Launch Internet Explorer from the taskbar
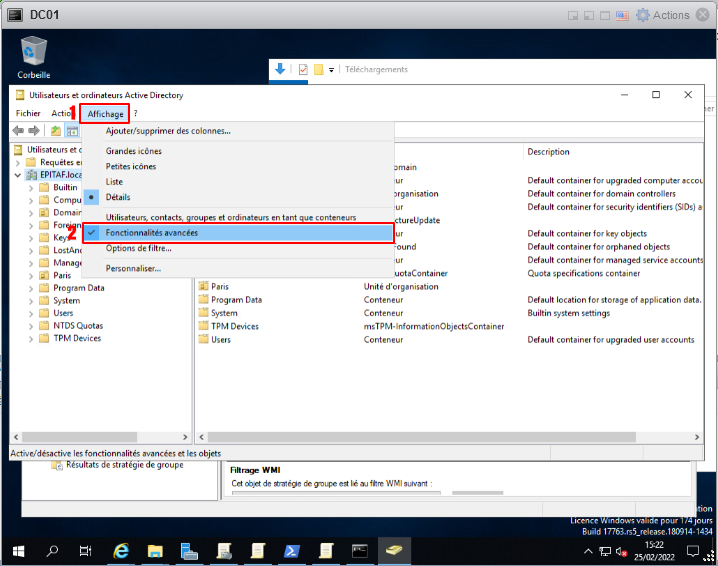Image resolution: width=718 pixels, height=566 pixels. (x=122, y=550)
